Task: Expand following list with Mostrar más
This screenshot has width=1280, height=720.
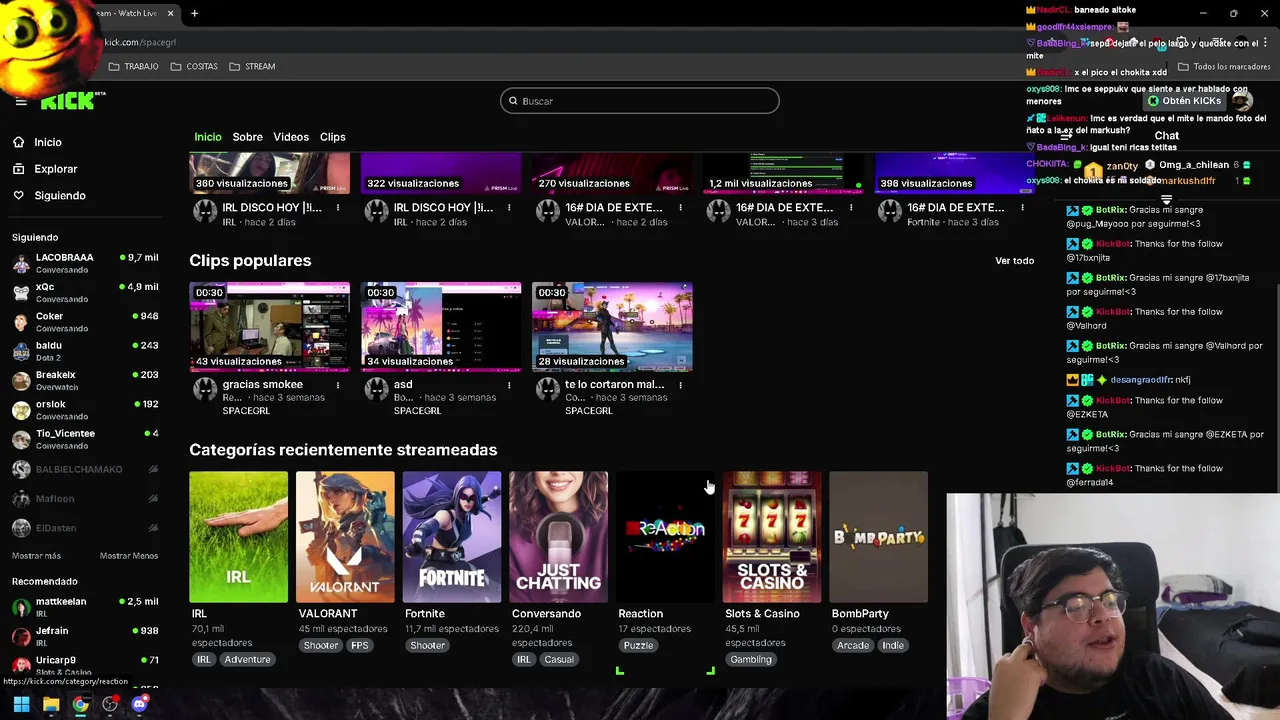Action: pyautogui.click(x=36, y=556)
